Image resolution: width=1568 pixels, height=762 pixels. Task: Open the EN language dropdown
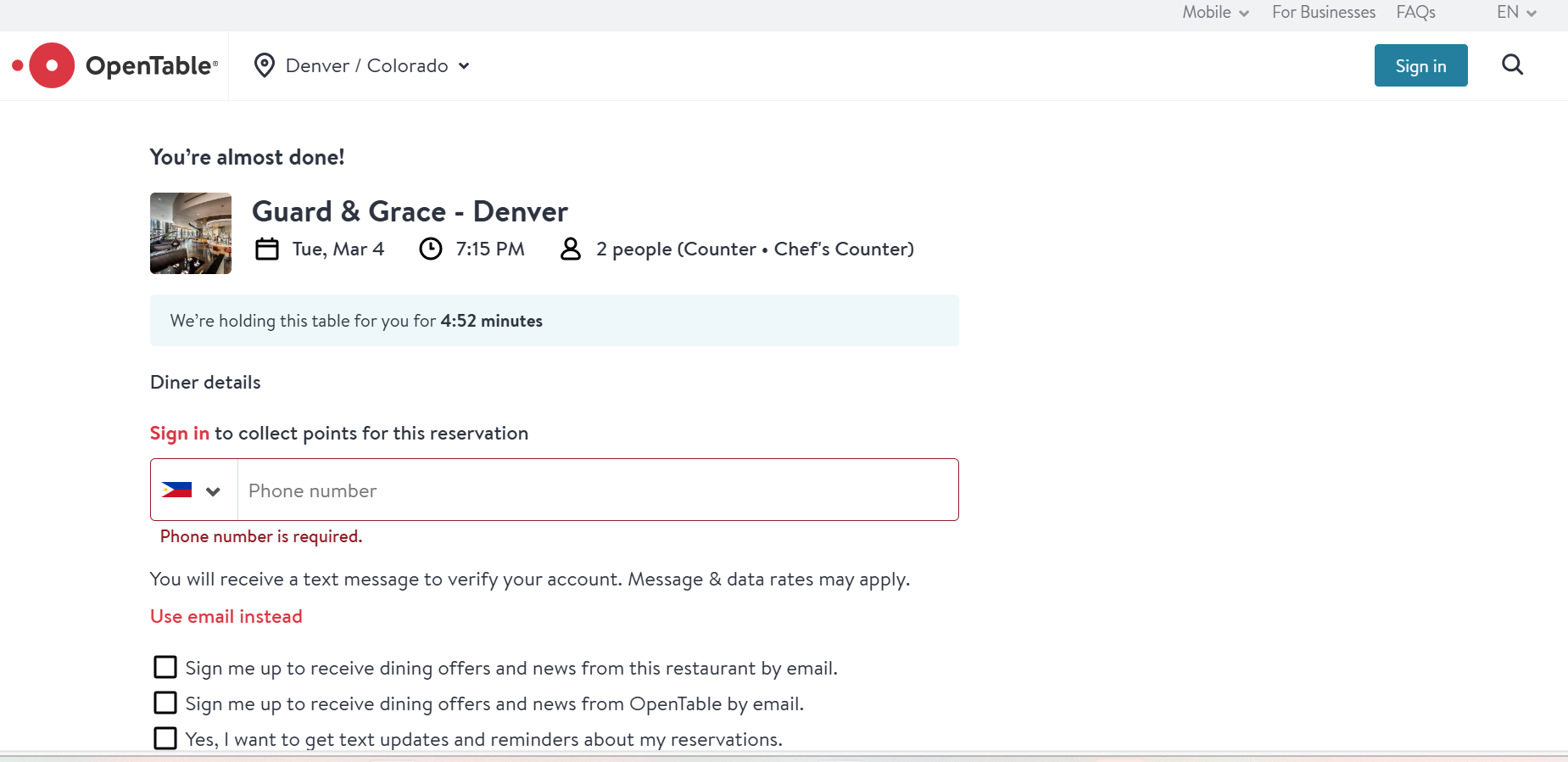pos(1516,12)
